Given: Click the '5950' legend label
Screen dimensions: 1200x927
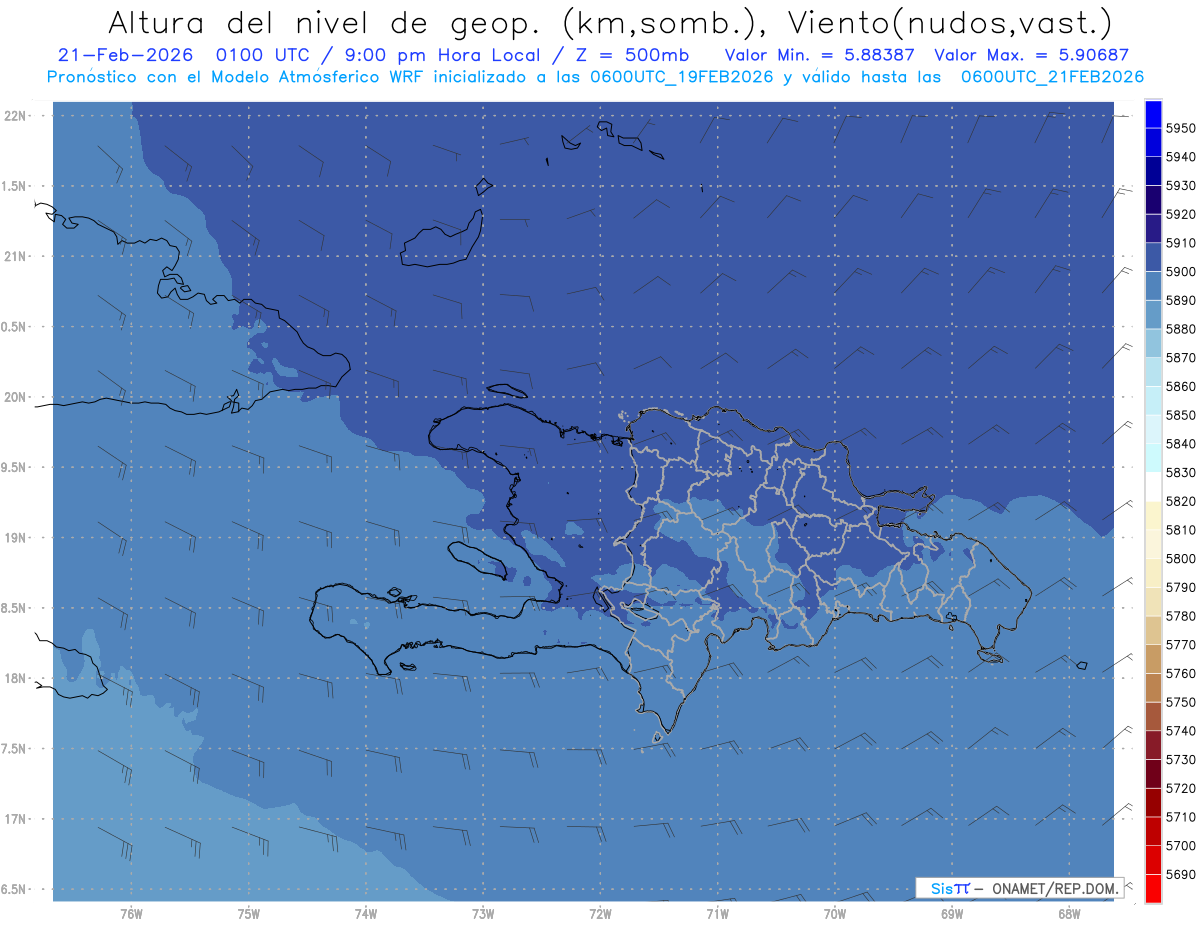Looking at the screenshot, I should [1181, 129].
